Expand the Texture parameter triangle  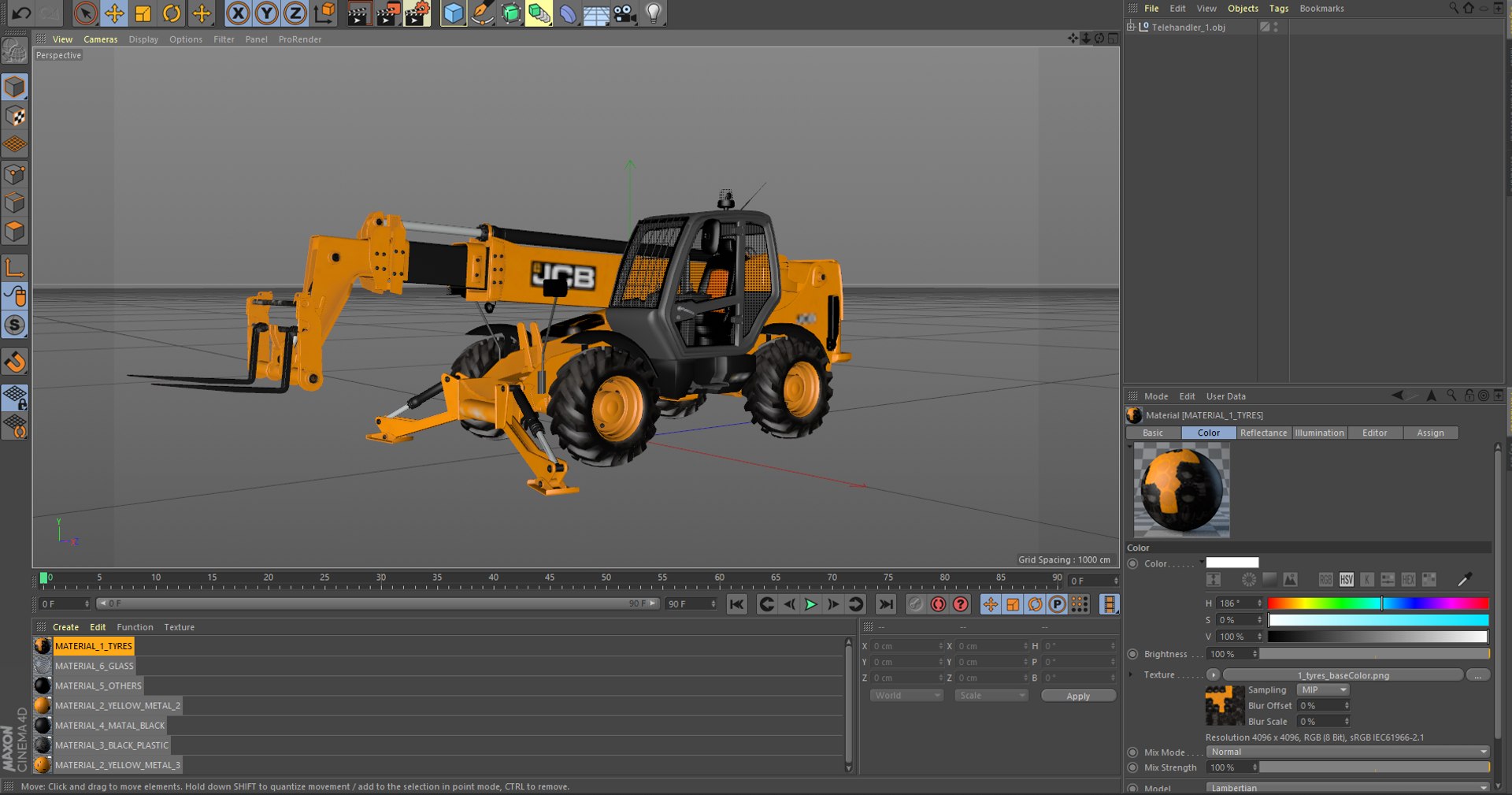[x=1132, y=675]
